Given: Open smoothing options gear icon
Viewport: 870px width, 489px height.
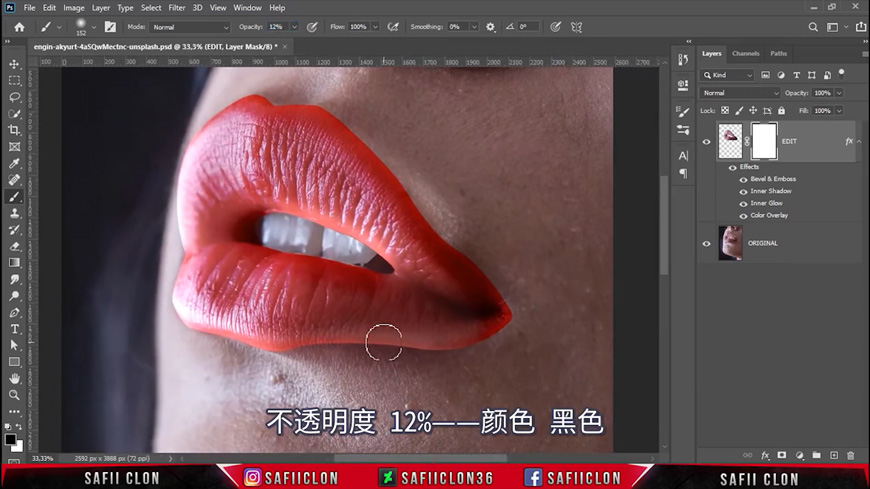Looking at the screenshot, I should [x=490, y=27].
